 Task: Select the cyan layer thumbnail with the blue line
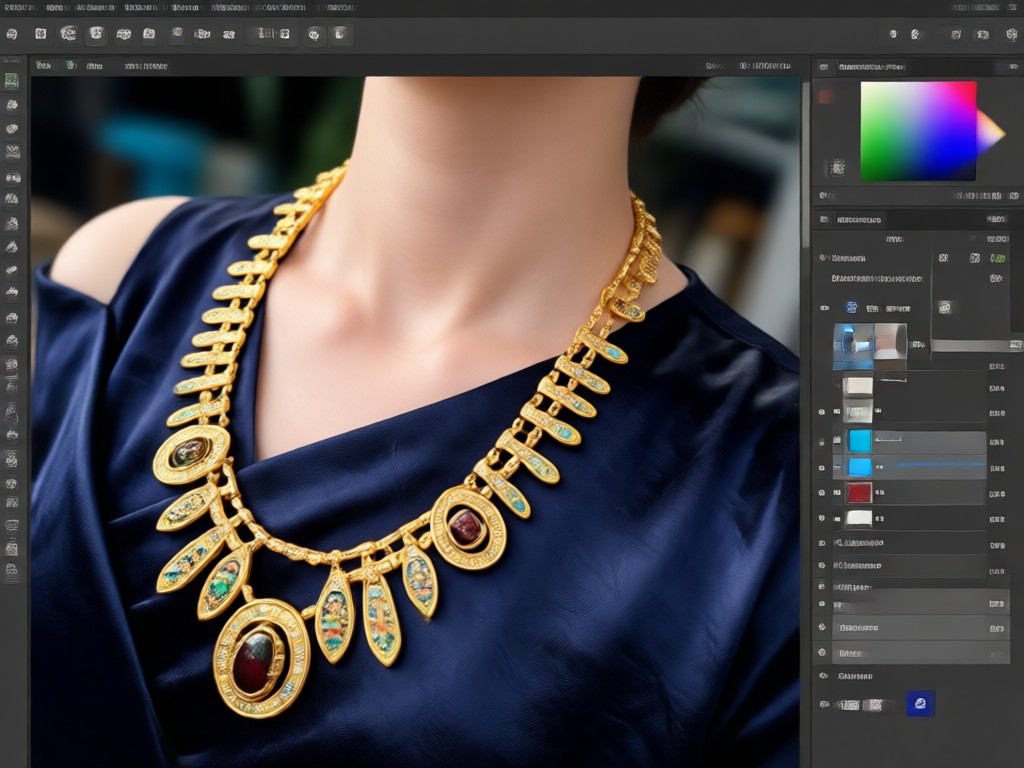(x=859, y=467)
